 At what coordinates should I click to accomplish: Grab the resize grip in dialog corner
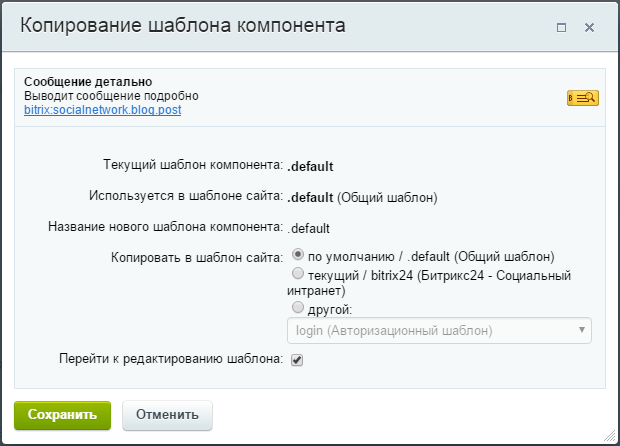pyautogui.click(x=609, y=435)
